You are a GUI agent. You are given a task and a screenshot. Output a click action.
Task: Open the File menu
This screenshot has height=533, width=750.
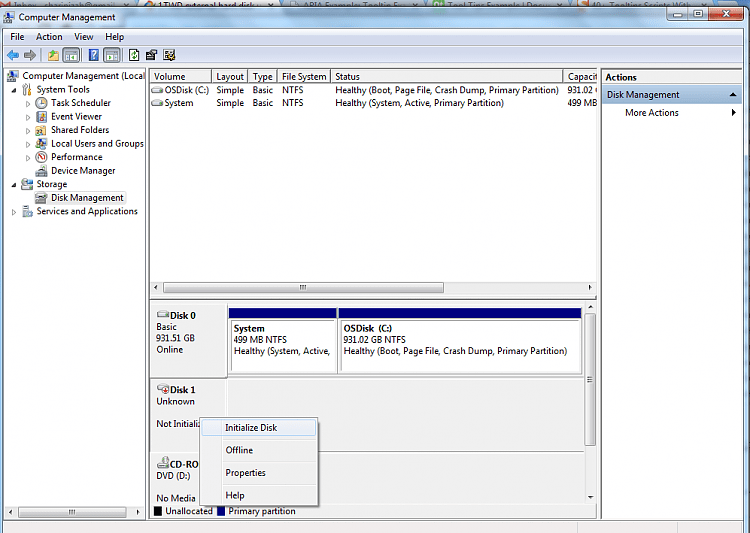coord(17,37)
